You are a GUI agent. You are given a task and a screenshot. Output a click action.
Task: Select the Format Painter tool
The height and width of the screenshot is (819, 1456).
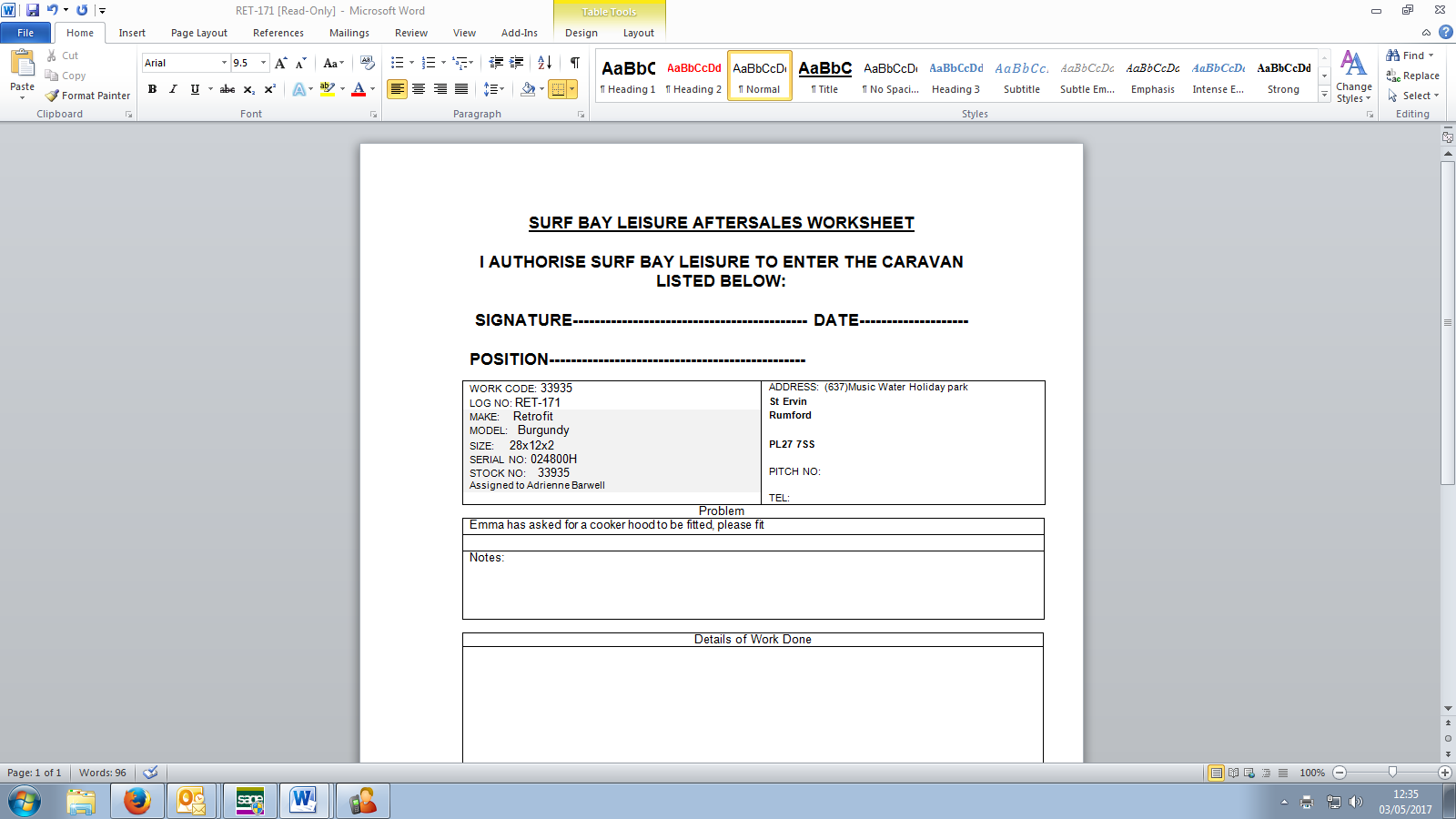[x=87, y=96]
